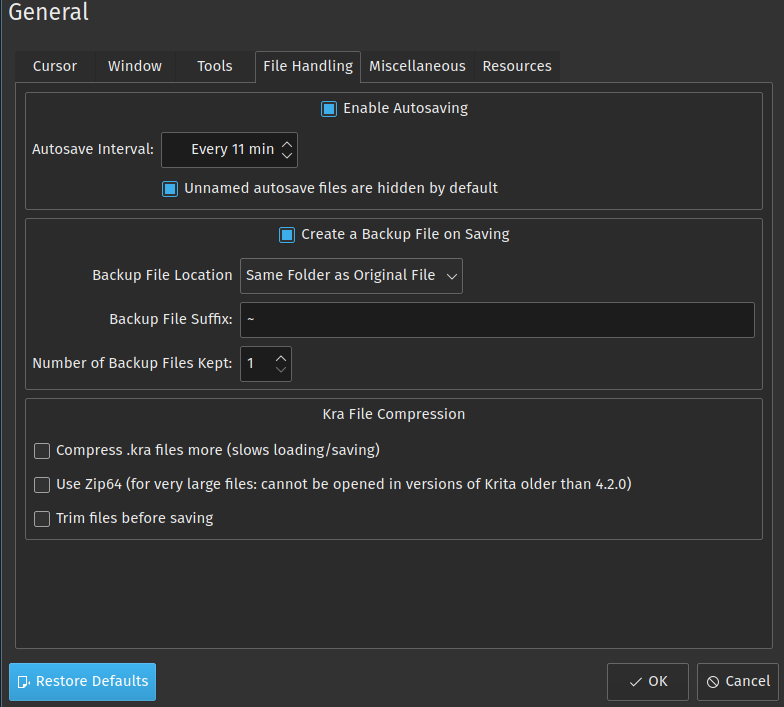Confirm settings with the OK button

point(647,682)
